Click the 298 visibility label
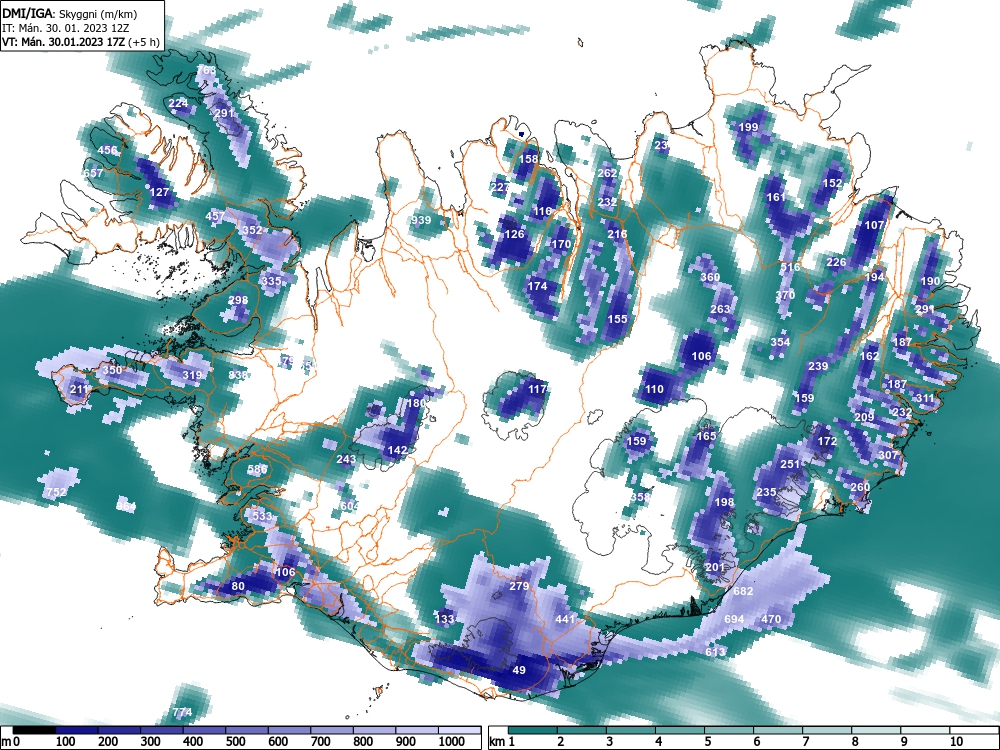 point(238,300)
